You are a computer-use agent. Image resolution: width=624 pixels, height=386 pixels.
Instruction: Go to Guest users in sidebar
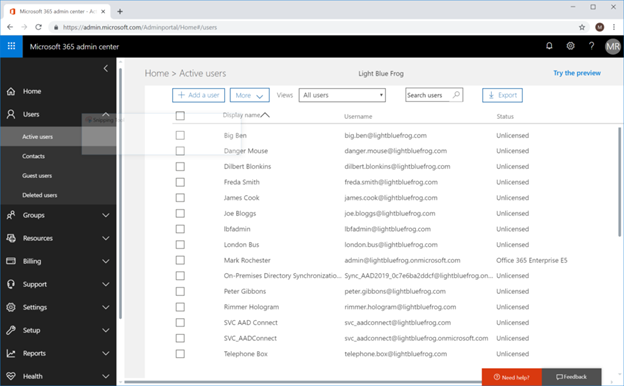[x=37, y=175]
